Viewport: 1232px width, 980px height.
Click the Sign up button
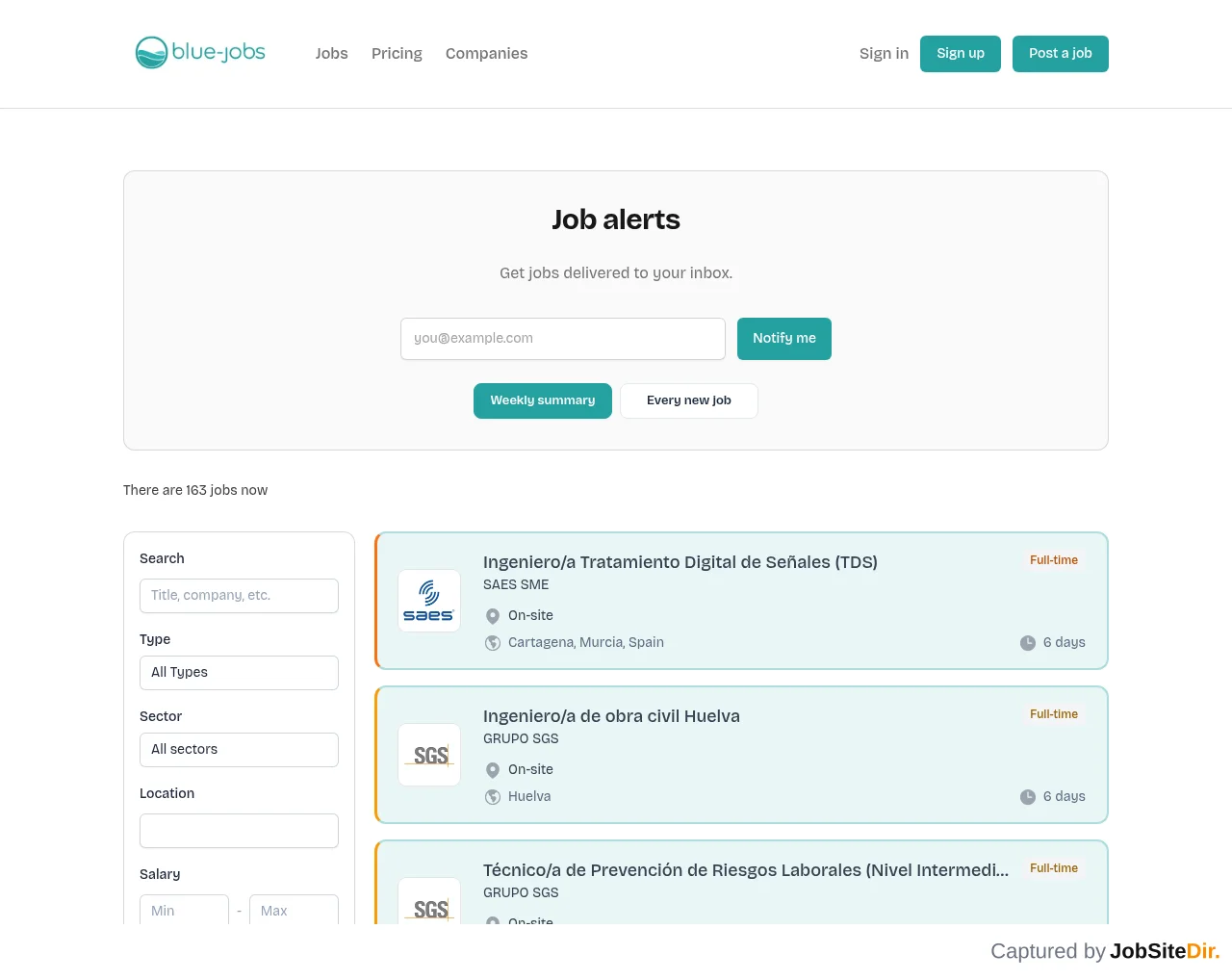[x=961, y=54]
